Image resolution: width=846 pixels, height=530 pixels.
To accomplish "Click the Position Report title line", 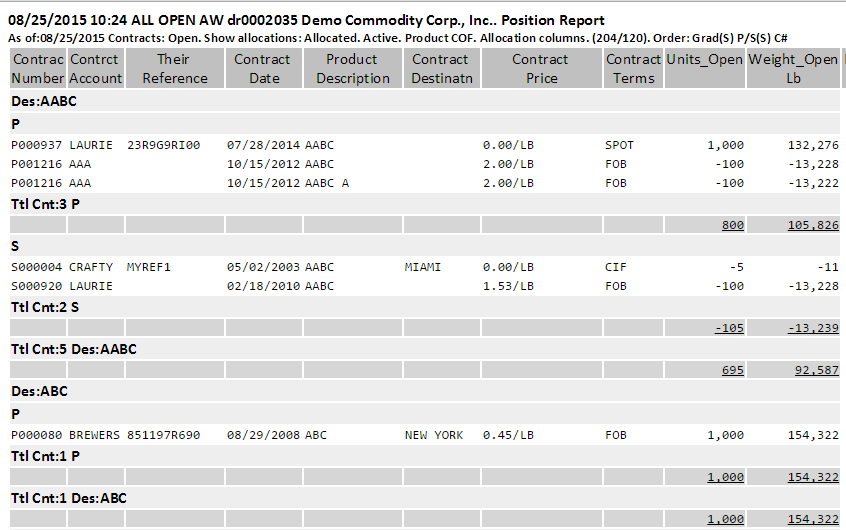I will 306,21.
